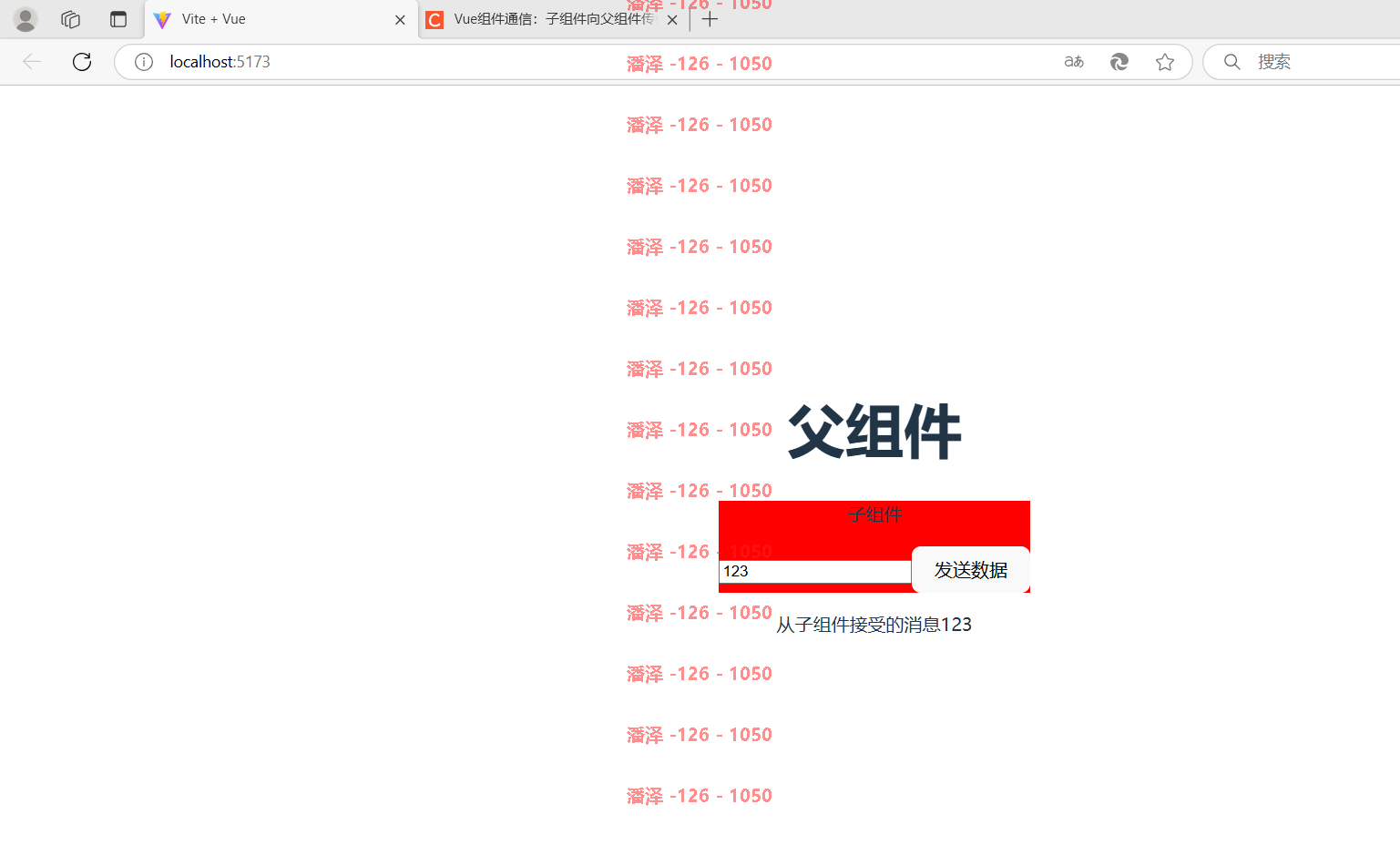Viewport: 1400px width, 845px height.
Task: Click the 发送数据 button
Action: 971,570
